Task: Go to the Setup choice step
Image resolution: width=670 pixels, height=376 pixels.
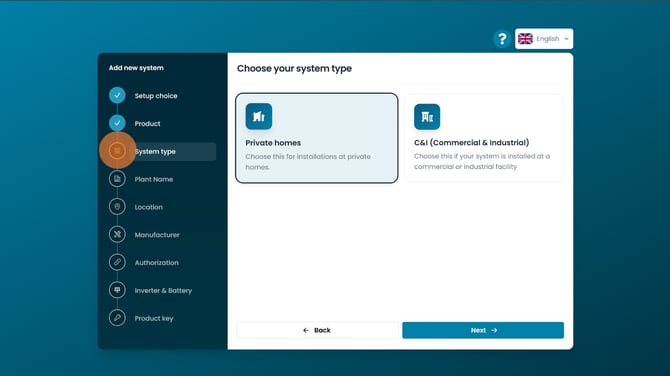Action: [156, 96]
